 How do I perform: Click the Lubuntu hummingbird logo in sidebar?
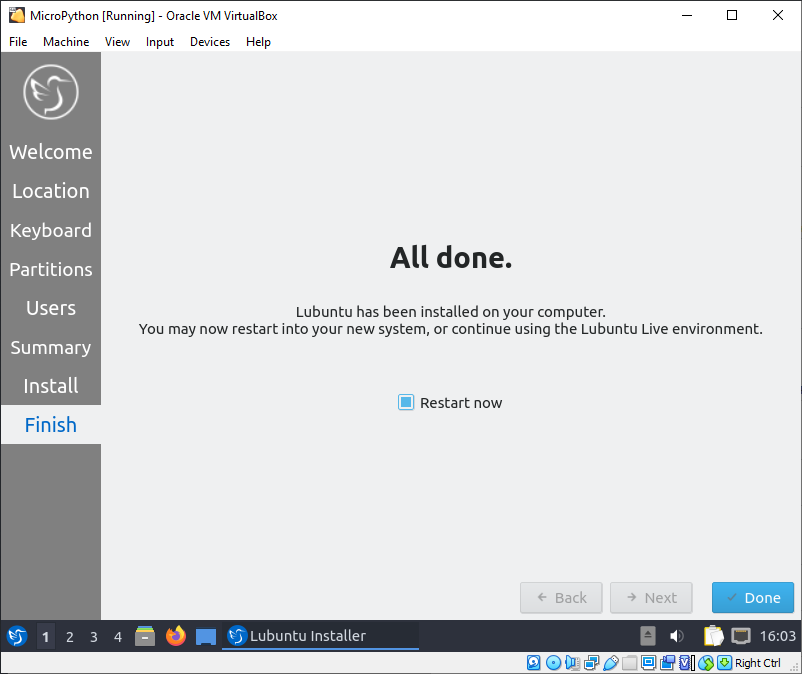[51, 92]
